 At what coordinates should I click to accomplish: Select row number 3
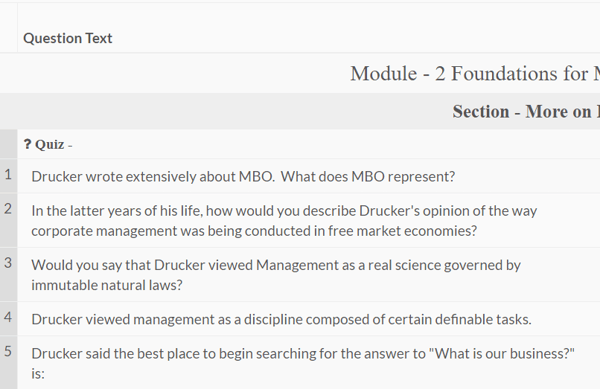(8, 263)
